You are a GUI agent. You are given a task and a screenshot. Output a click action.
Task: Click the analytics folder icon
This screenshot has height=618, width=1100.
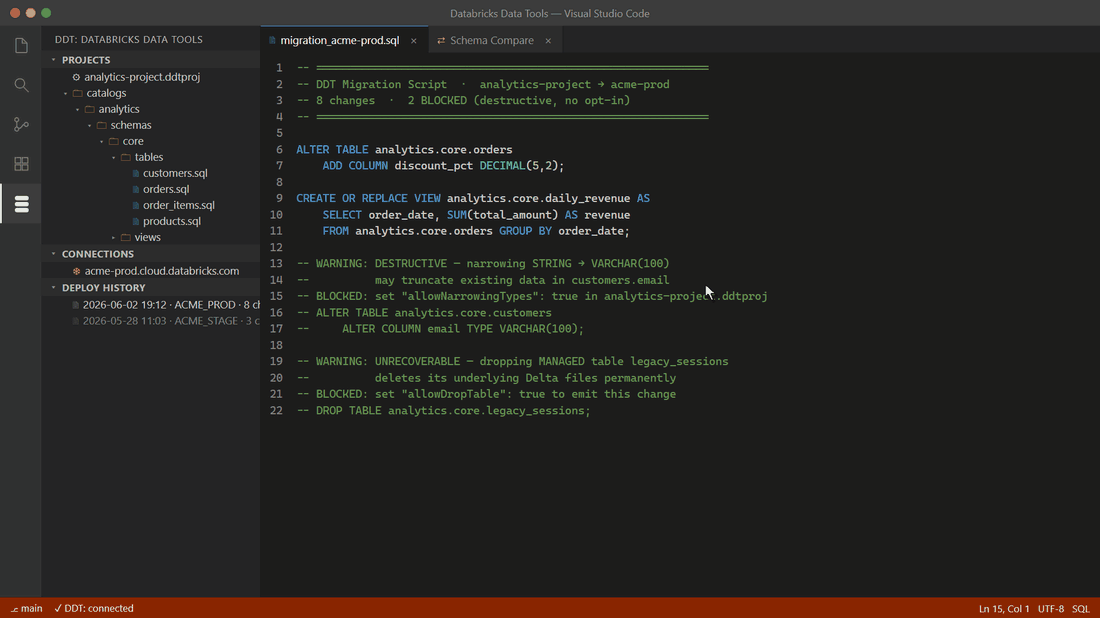(90, 109)
